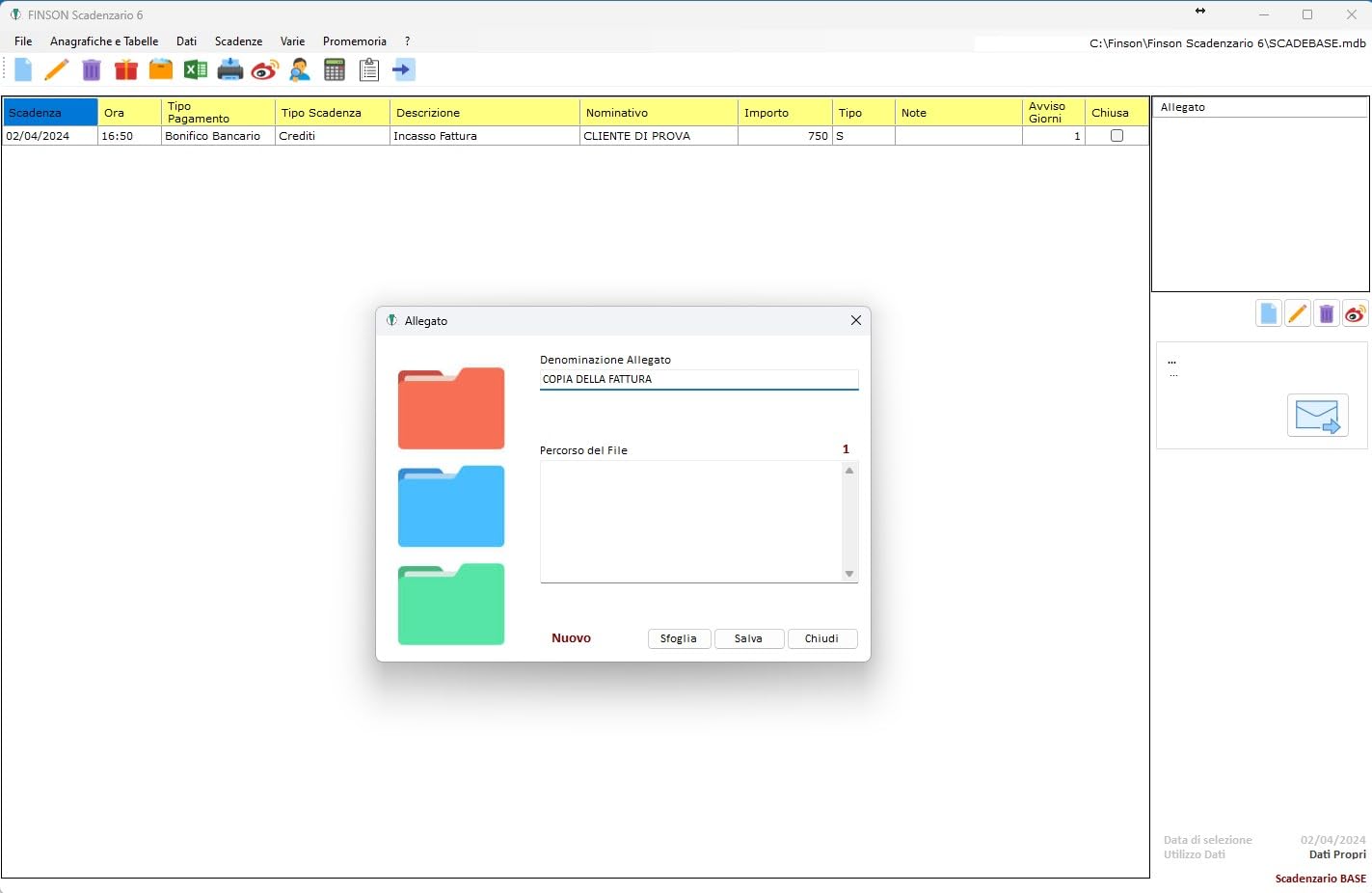Click the Importo column header
This screenshot has width=1372, height=893.
pos(785,112)
